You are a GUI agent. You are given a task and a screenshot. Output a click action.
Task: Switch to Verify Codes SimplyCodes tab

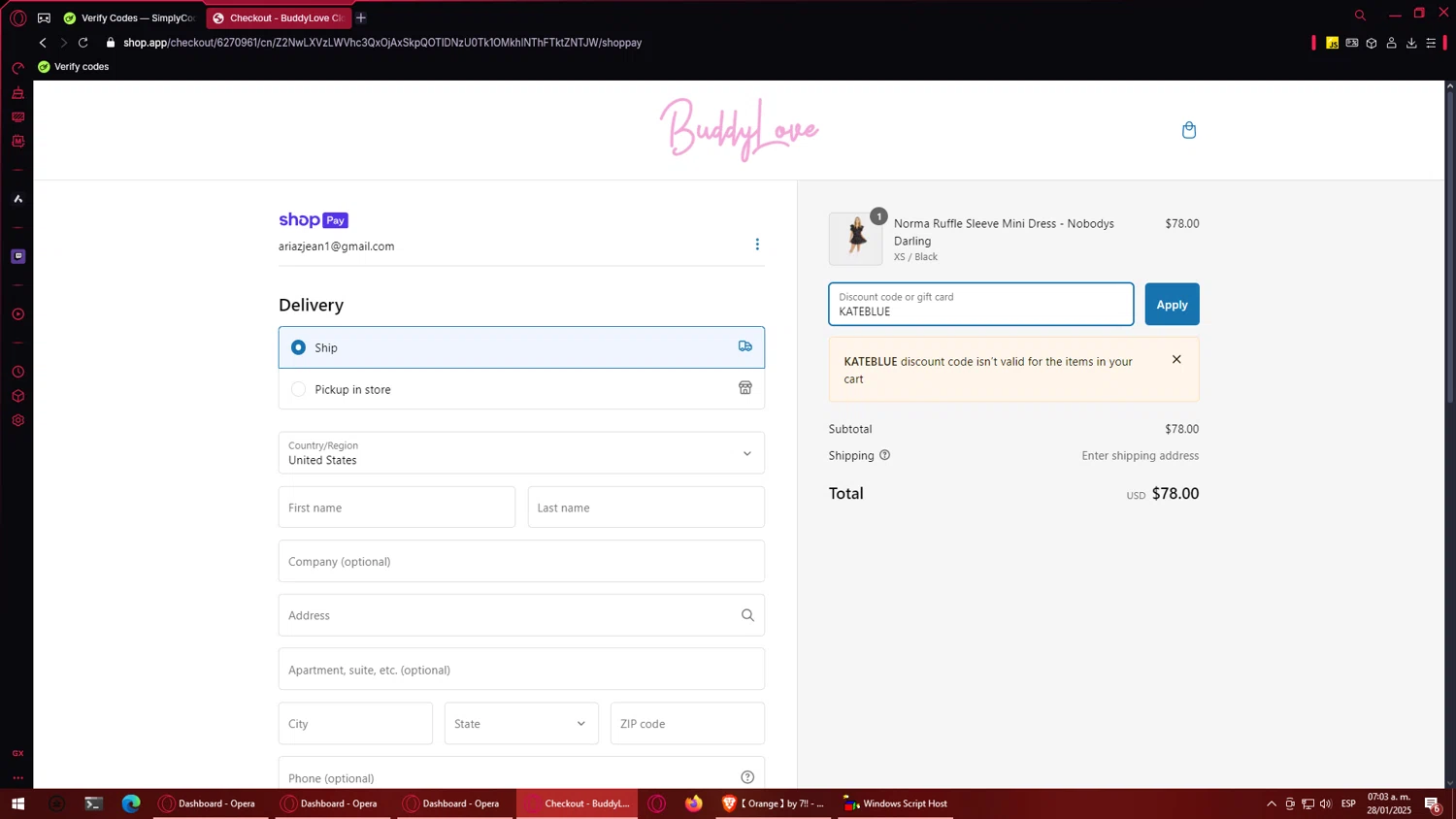click(x=130, y=17)
